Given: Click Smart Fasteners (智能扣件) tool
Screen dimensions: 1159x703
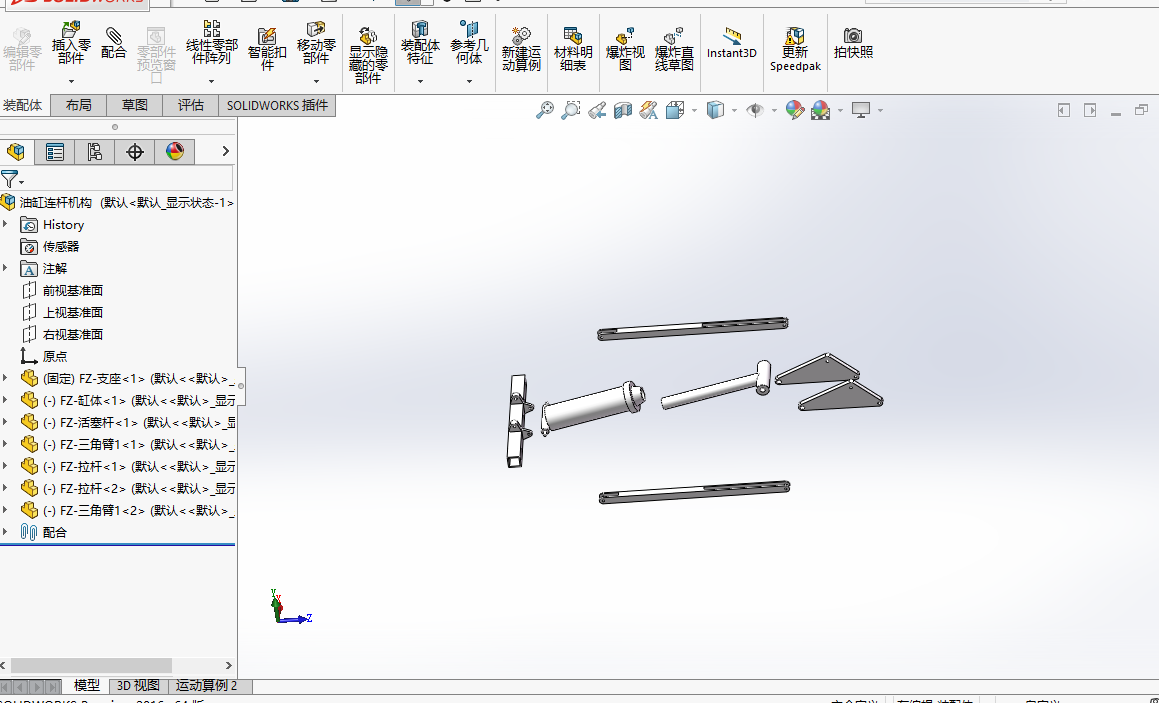Looking at the screenshot, I should (267, 49).
